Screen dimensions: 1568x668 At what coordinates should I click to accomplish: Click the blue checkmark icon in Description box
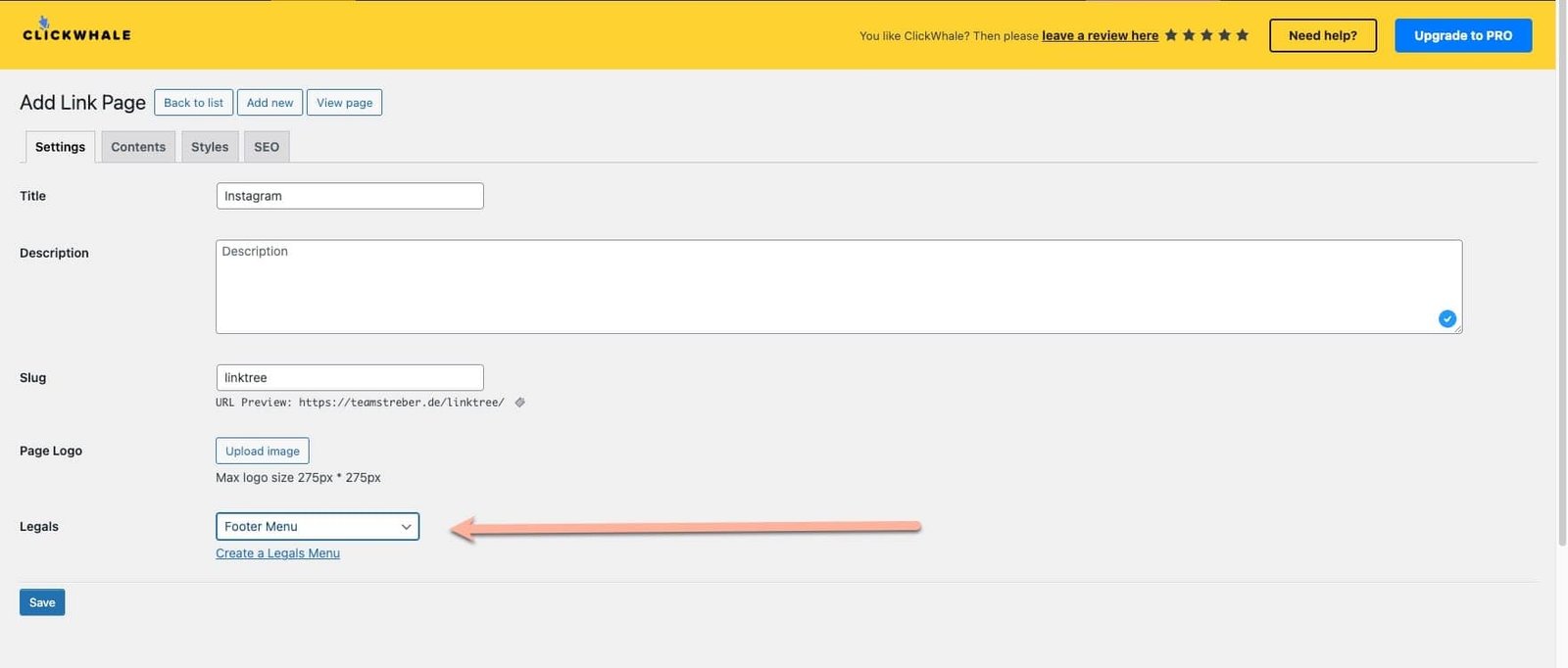[1446, 319]
